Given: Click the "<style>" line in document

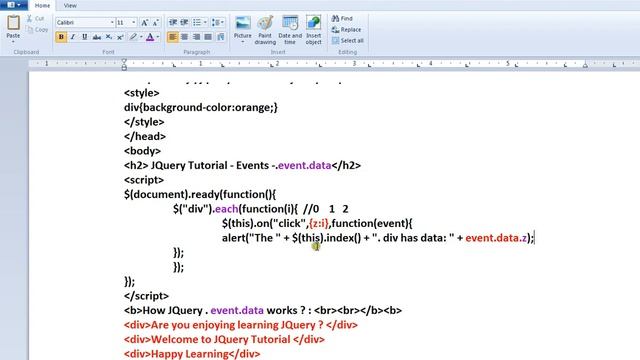Looking at the screenshot, I should click(142, 93).
